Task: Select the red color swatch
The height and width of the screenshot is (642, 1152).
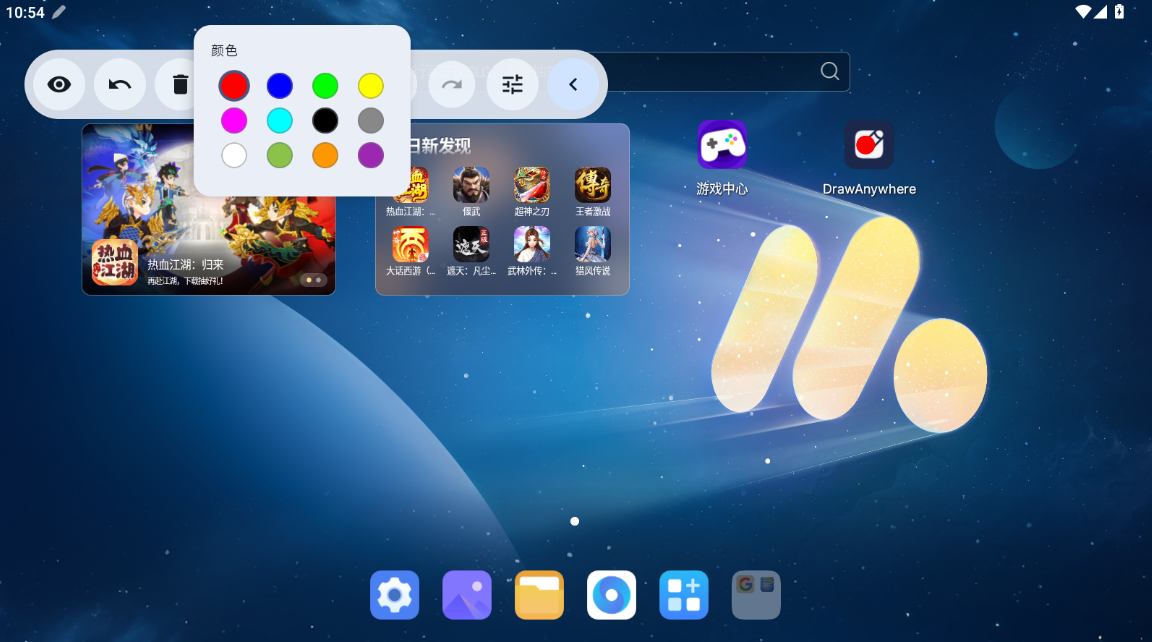Action: tap(234, 86)
